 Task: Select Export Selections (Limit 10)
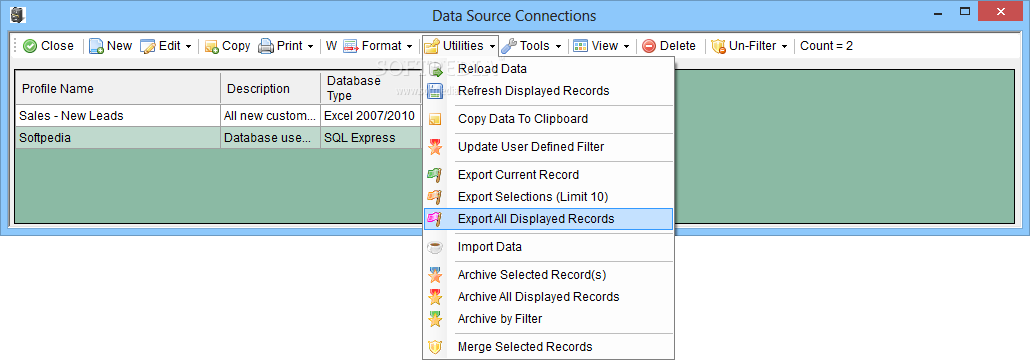coord(549,196)
